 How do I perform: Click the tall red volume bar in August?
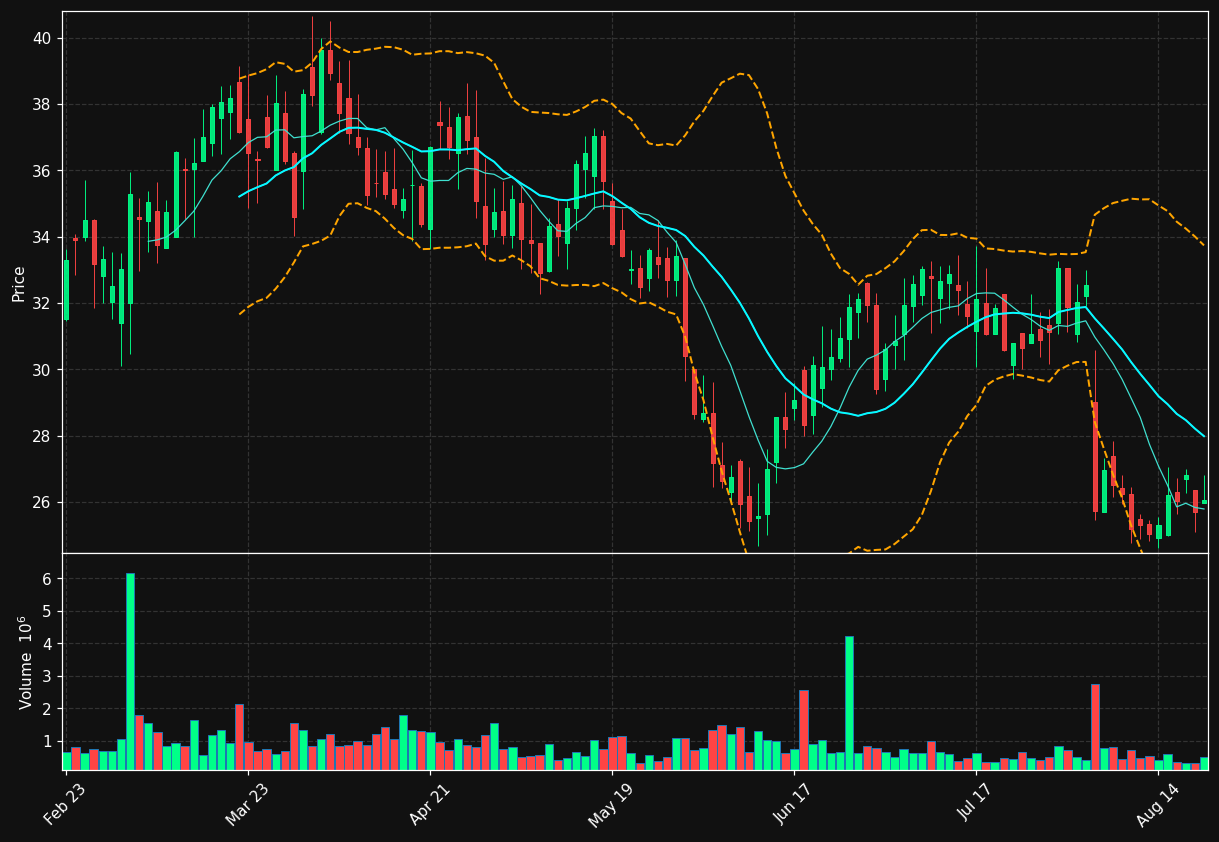(1095, 727)
